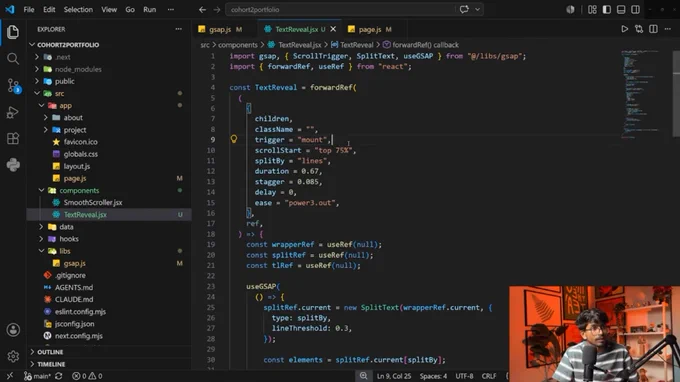Open Source Control view with badge
680x382 pixels.
tap(13, 85)
